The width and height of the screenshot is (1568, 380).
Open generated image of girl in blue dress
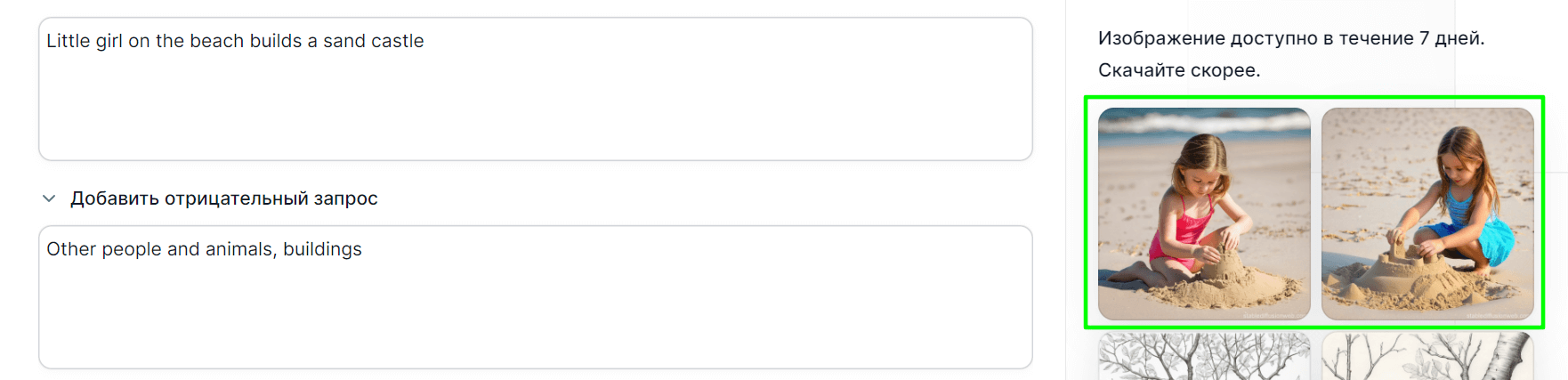(x=1427, y=214)
